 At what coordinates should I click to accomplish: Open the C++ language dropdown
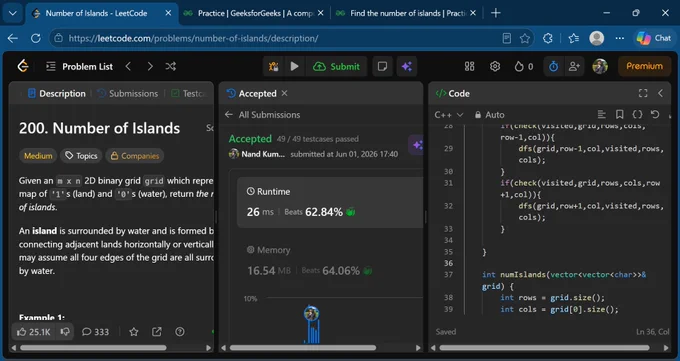(449, 115)
